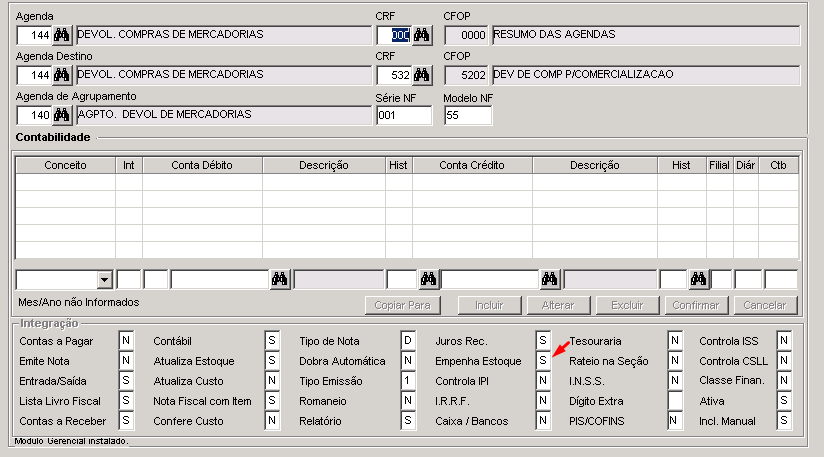Select the Contábil flag field
This screenshot has height=457, width=824.
pyautogui.click(x=272, y=340)
